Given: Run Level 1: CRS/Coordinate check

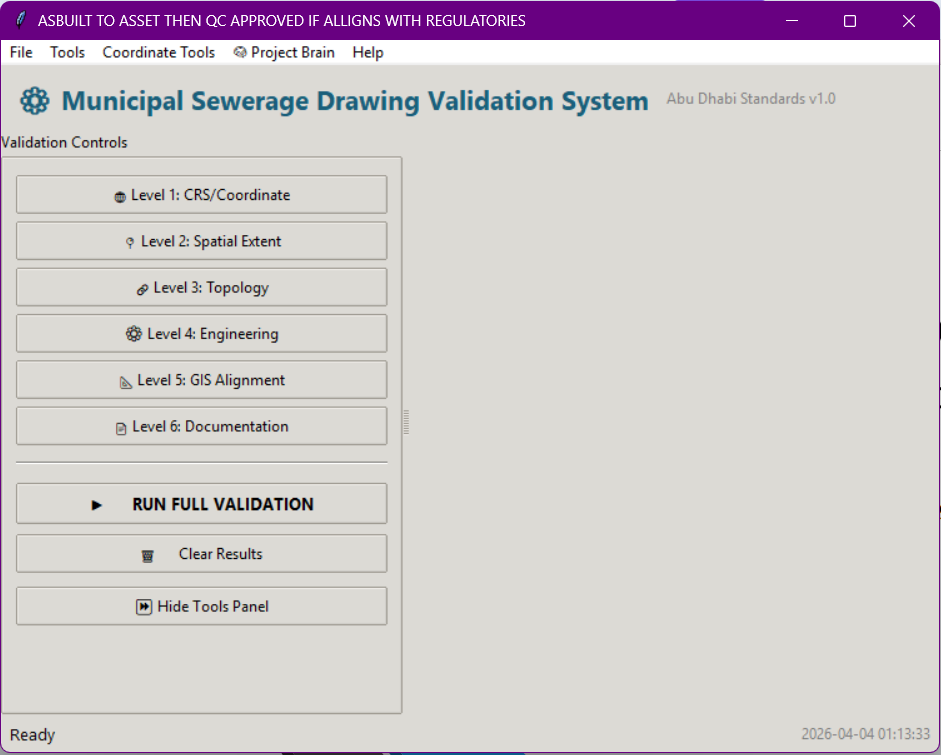Looking at the screenshot, I should click(x=202, y=194).
